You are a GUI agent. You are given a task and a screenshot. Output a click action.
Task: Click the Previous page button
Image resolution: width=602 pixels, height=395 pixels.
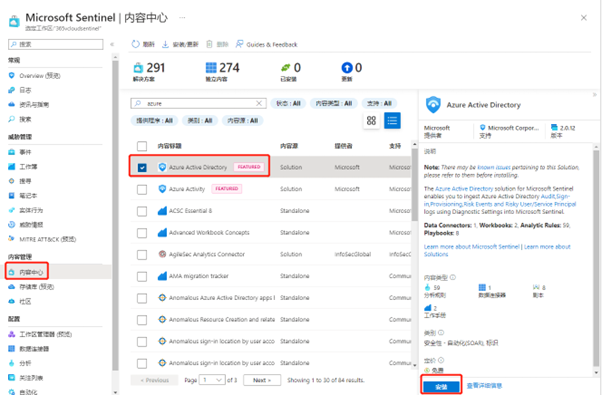click(x=154, y=380)
